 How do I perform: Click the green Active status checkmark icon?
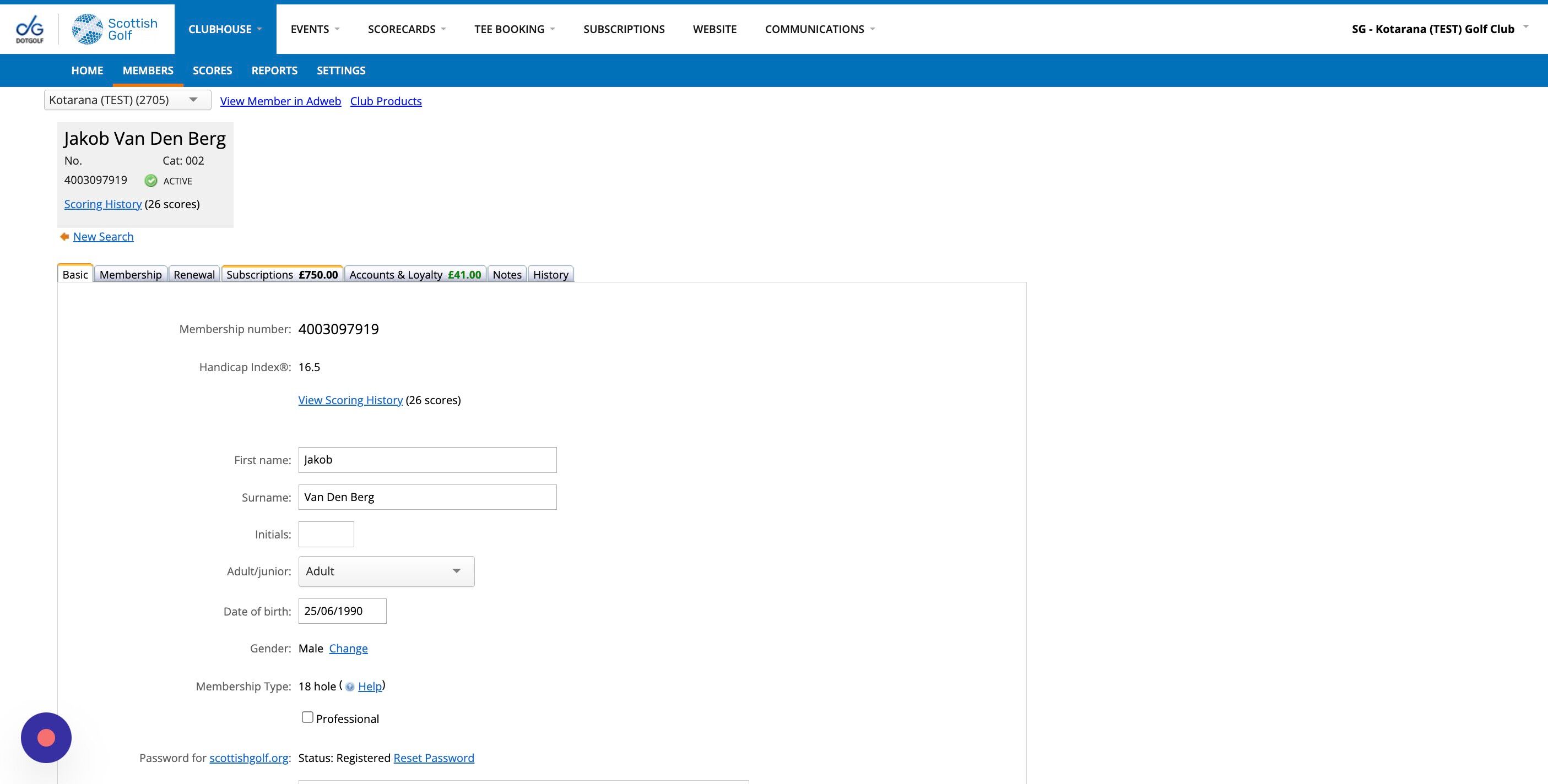(151, 181)
